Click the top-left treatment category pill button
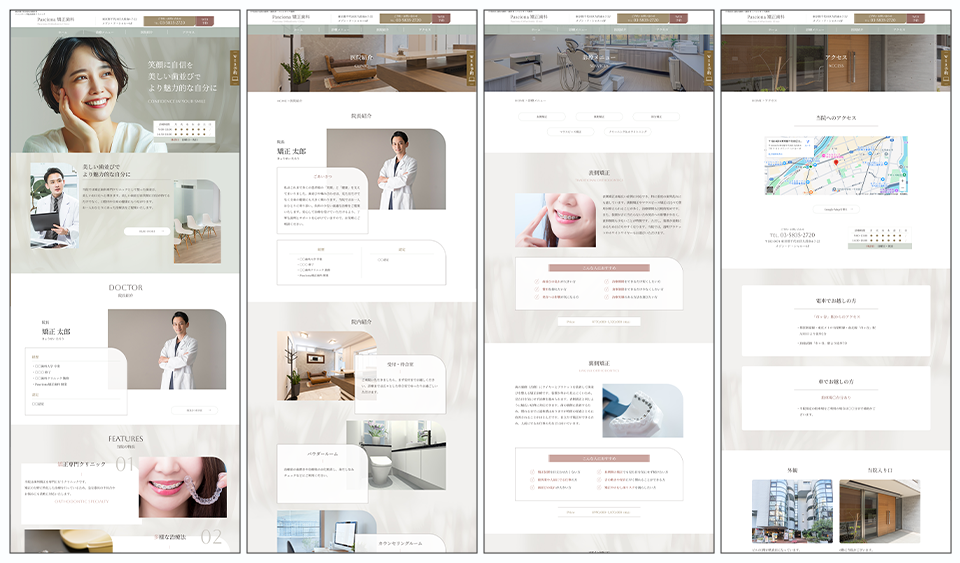The width and height of the screenshot is (960, 563). pos(541,116)
